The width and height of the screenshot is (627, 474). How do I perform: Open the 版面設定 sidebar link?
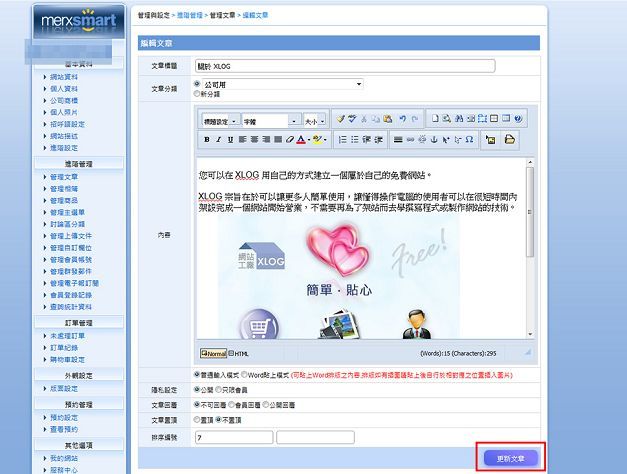(64, 388)
